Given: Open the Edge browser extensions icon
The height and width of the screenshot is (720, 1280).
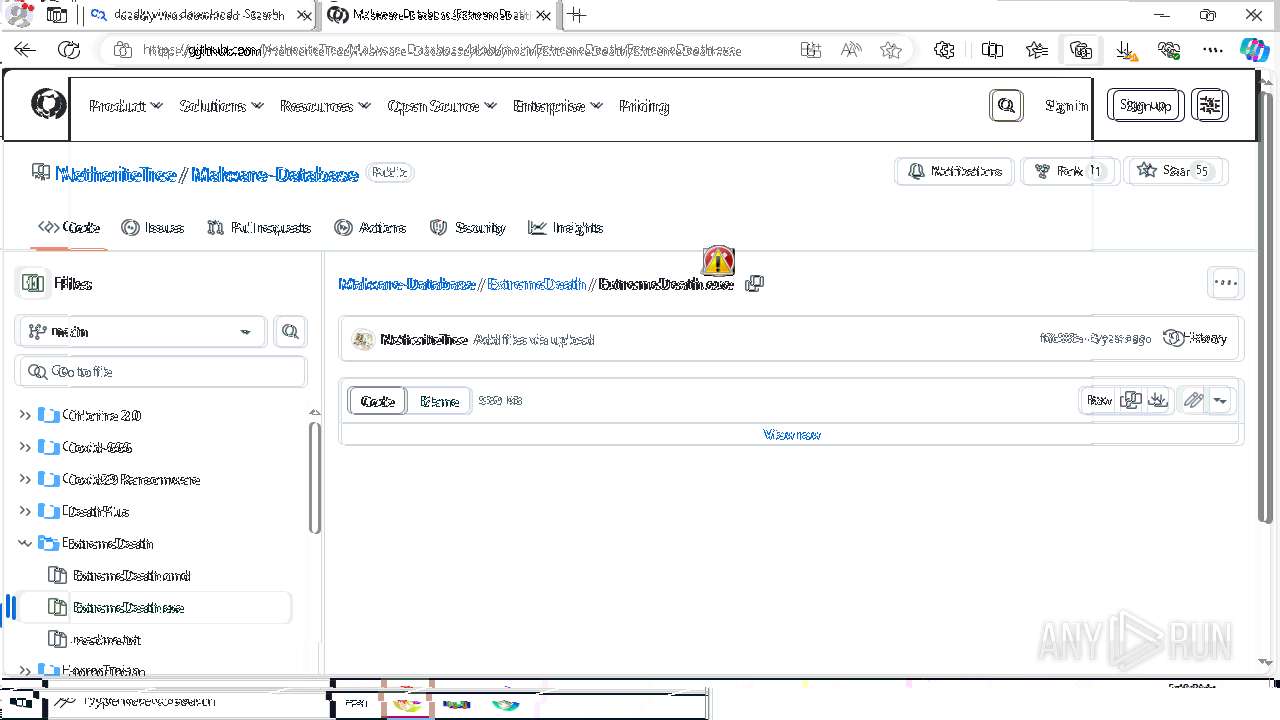Looking at the screenshot, I should point(944,49).
